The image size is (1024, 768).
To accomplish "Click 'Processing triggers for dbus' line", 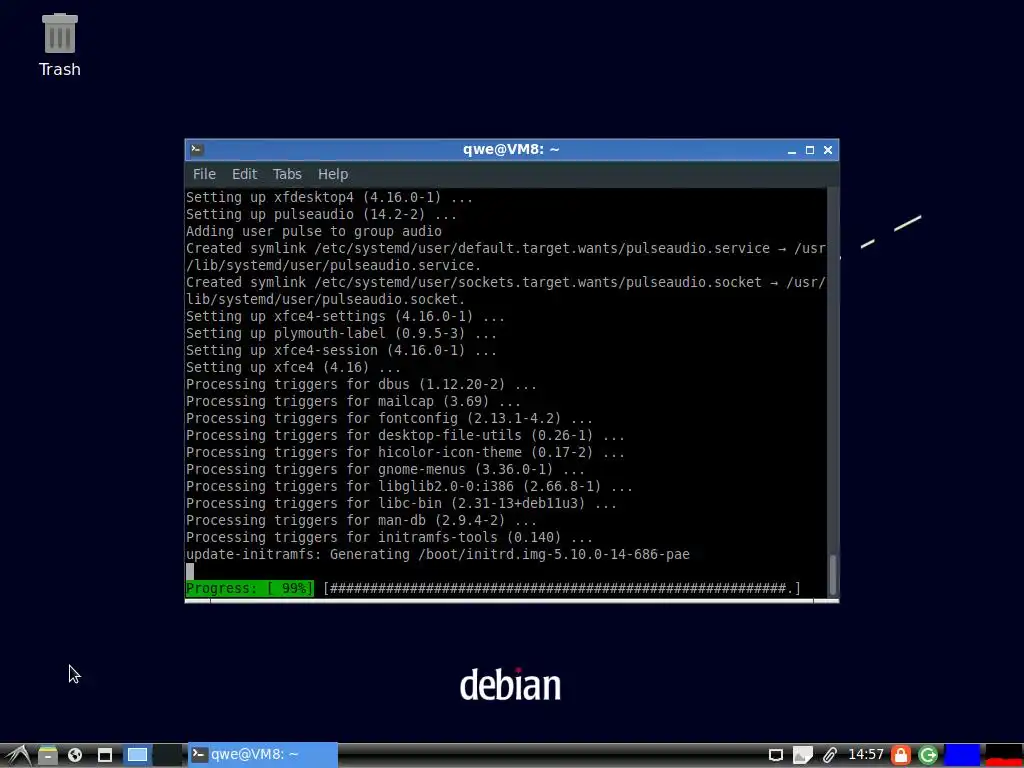I will [361, 384].
